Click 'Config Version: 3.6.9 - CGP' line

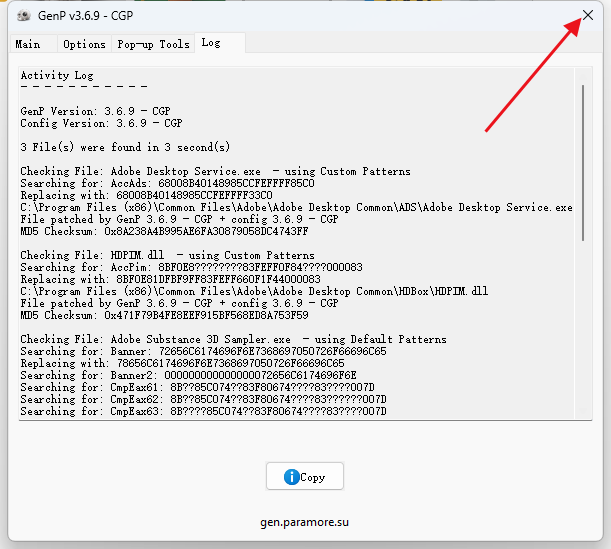click(x=101, y=123)
